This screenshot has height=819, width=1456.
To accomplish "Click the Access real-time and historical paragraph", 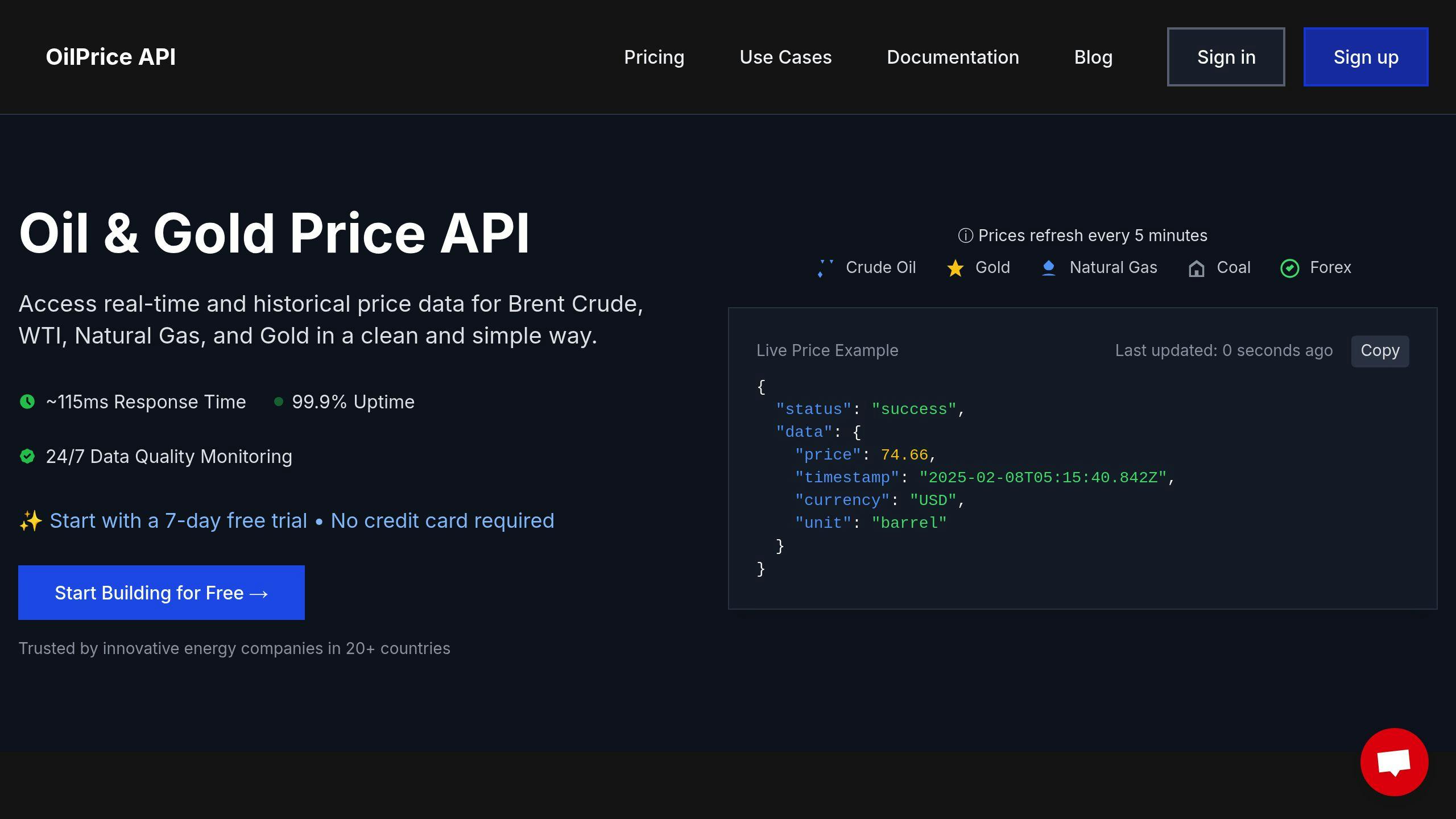I will coord(331,320).
